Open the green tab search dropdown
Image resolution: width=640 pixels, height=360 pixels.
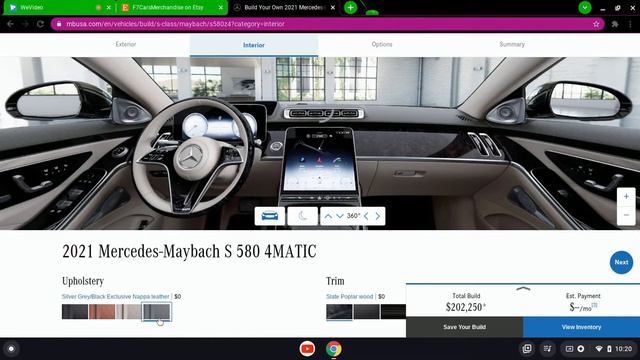tap(585, 7)
